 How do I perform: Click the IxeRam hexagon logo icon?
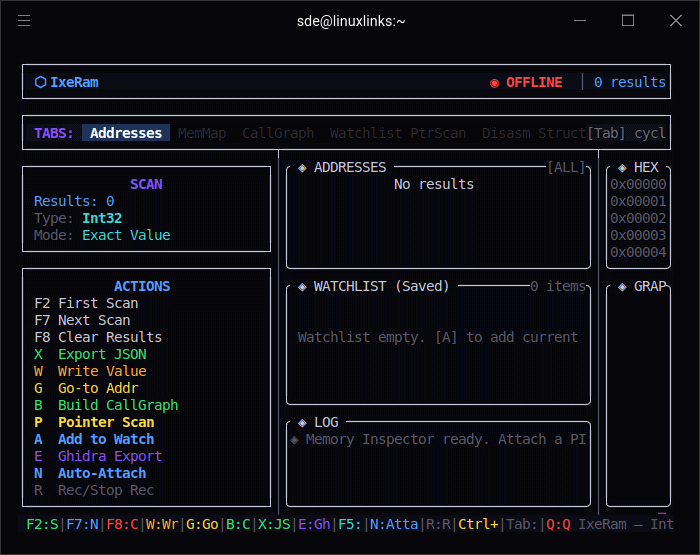[40, 82]
